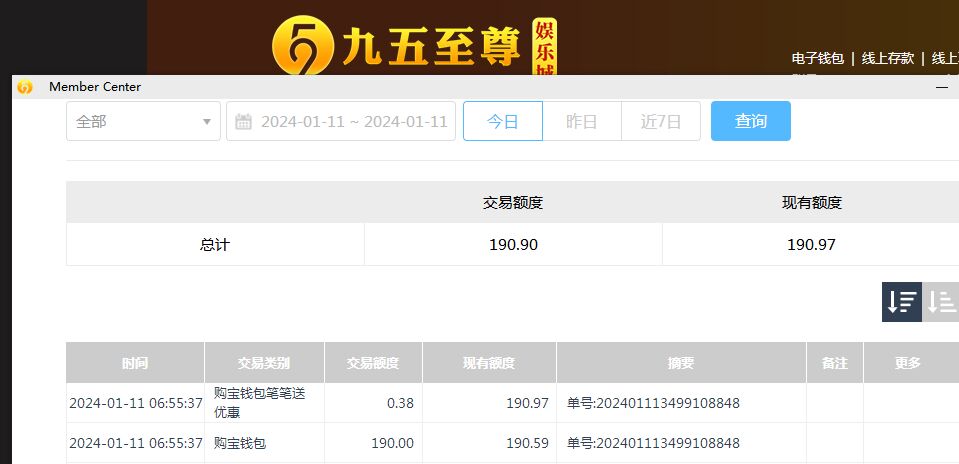Click the 现有额度 summary header
Screen dimensions: 959x464
tap(812, 202)
